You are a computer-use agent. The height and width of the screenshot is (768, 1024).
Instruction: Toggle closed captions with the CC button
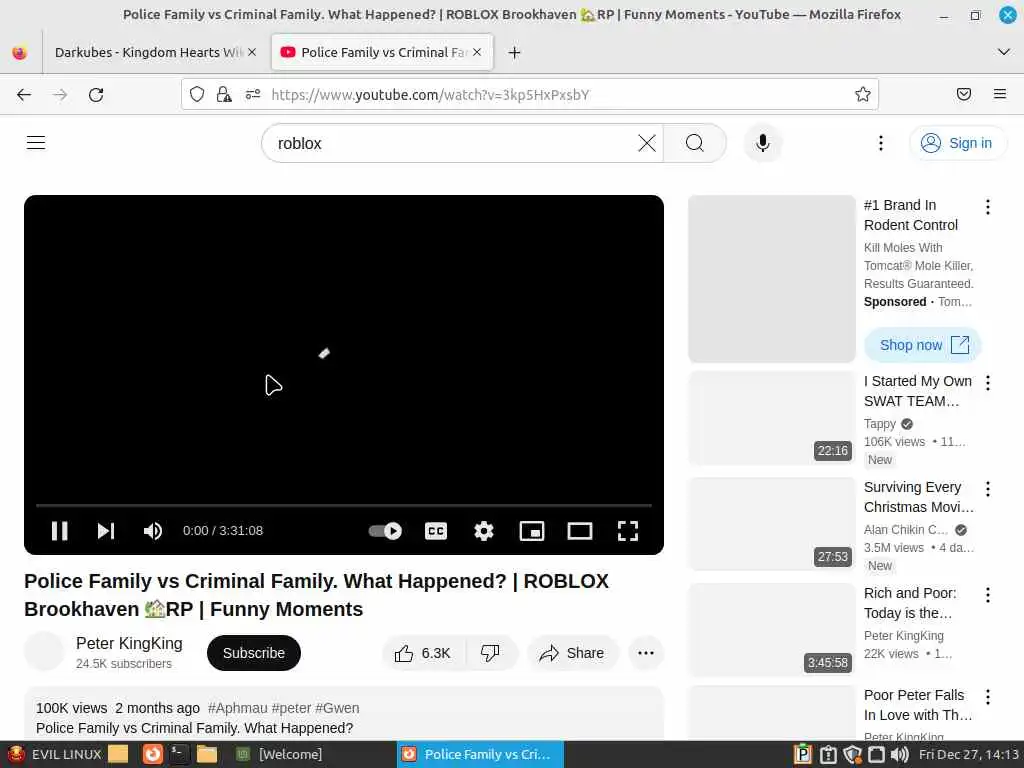(x=436, y=531)
